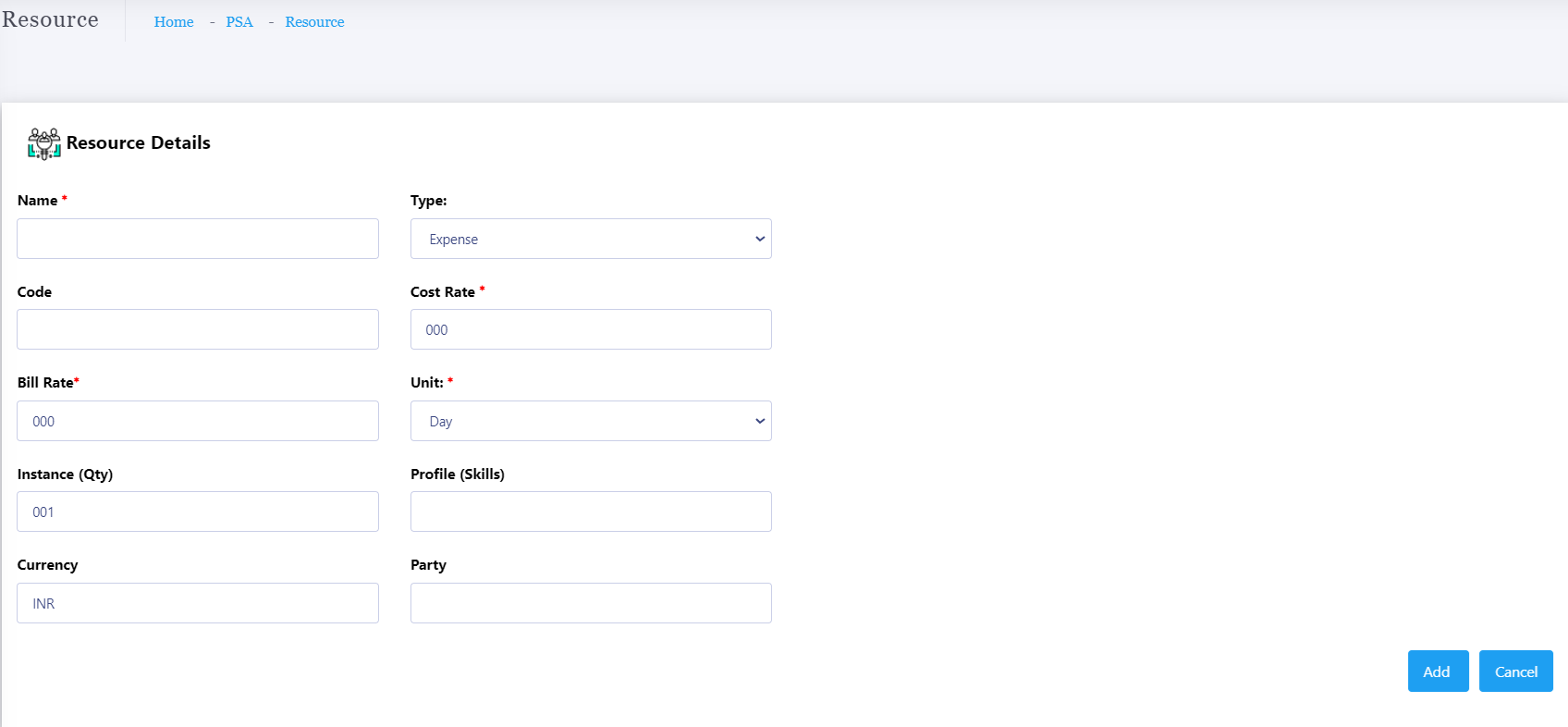Click the Type: label
Viewport: 1568px width, 727px height.
pos(429,201)
